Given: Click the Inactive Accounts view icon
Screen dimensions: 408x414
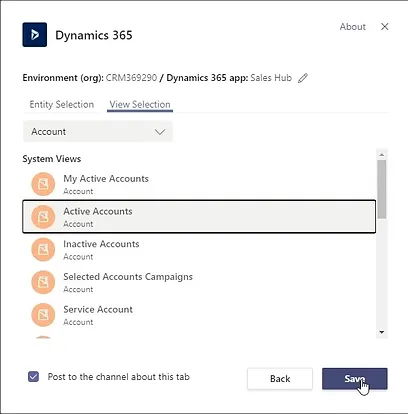Looking at the screenshot, I should [x=43, y=249].
